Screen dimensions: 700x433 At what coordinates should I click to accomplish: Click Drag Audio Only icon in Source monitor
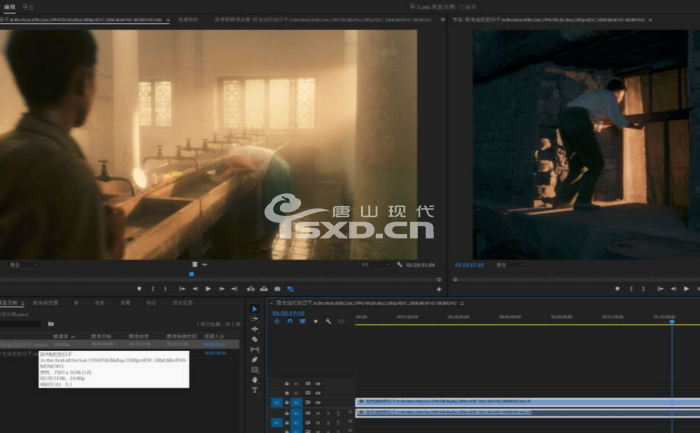pyautogui.click(x=204, y=265)
